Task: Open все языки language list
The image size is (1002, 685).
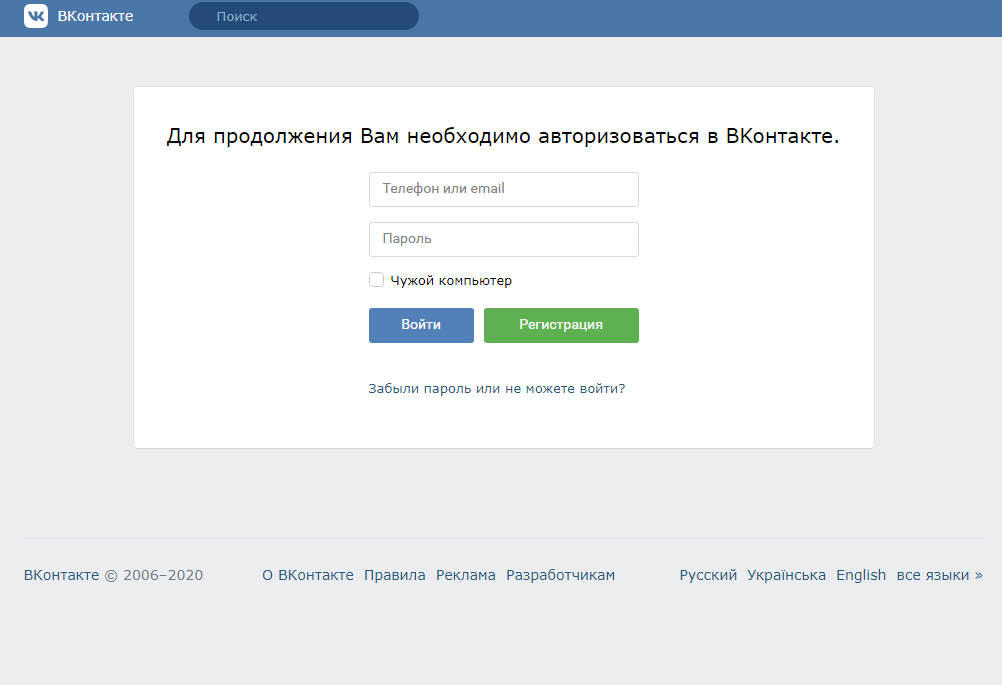Action: [939, 575]
